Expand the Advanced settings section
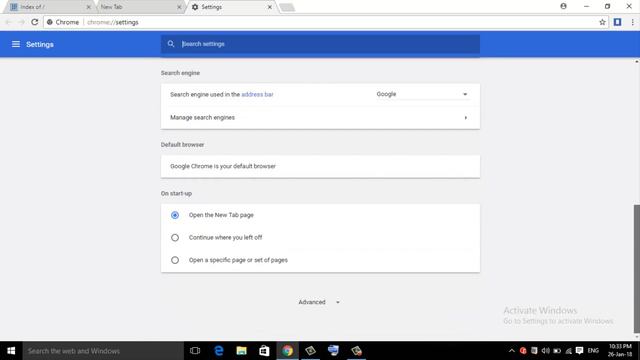Image resolution: width=640 pixels, height=360 pixels. [319, 302]
